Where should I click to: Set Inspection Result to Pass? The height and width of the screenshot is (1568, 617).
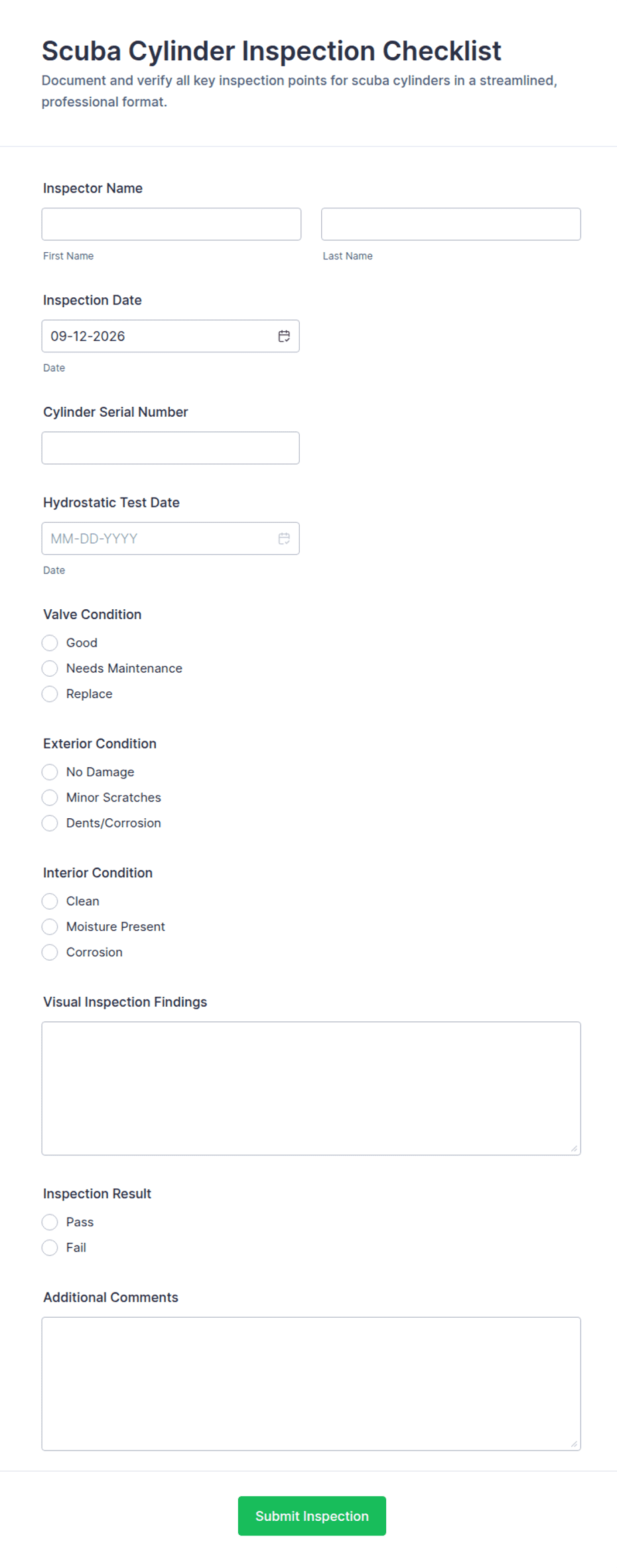click(50, 1222)
